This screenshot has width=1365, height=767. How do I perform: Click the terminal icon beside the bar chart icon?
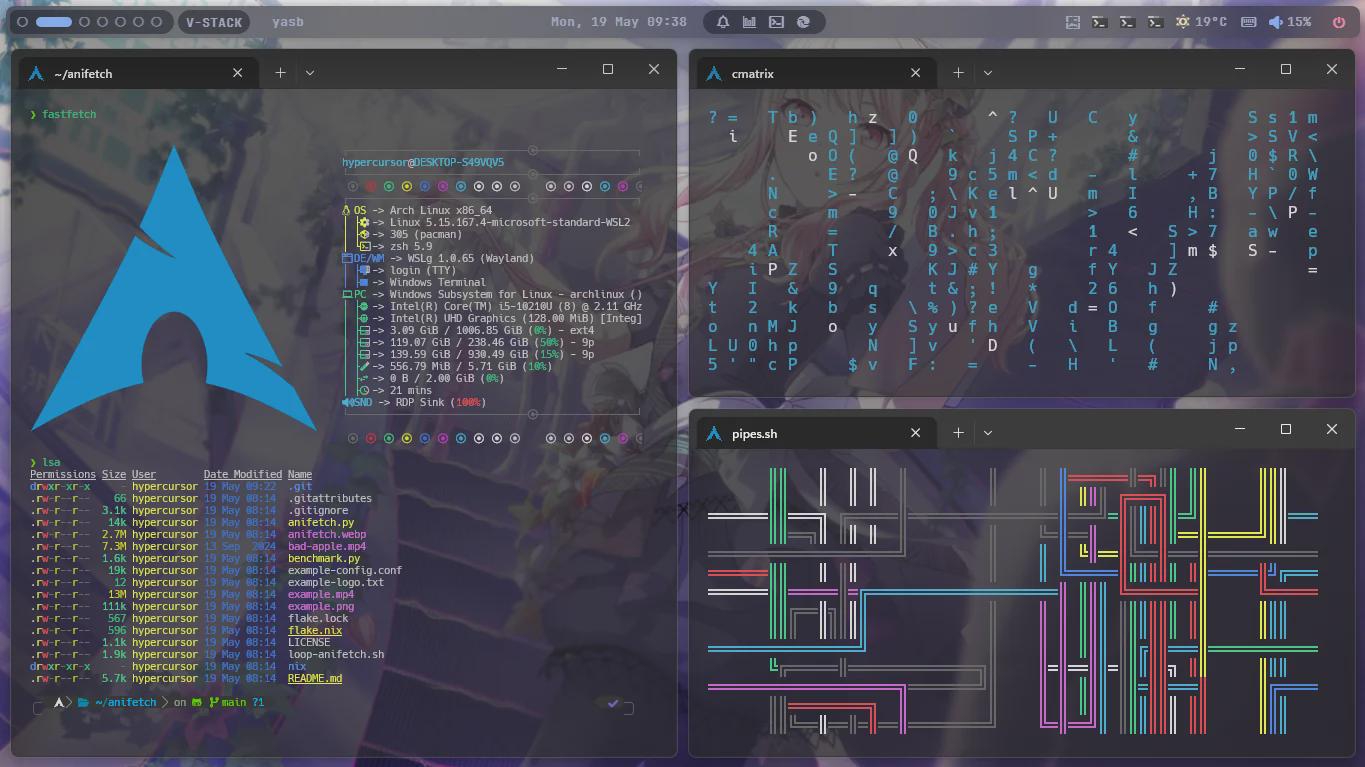tap(776, 21)
